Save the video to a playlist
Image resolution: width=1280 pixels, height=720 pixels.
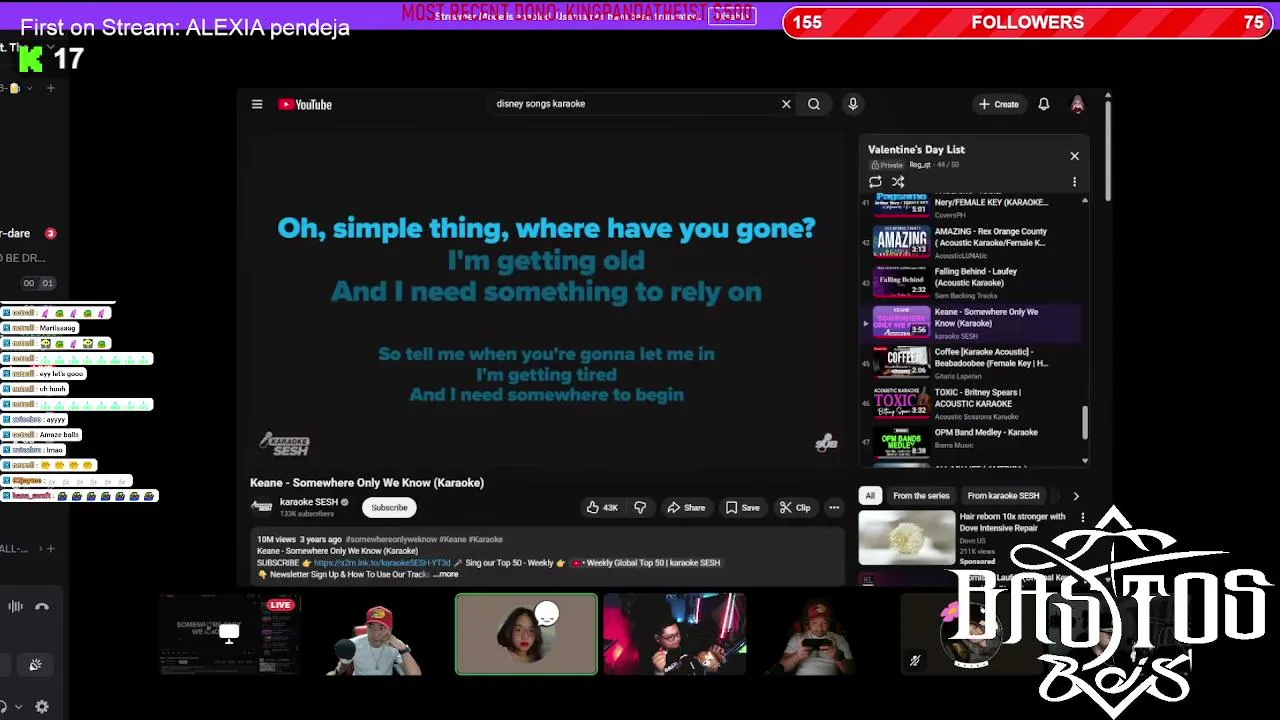tap(742, 507)
